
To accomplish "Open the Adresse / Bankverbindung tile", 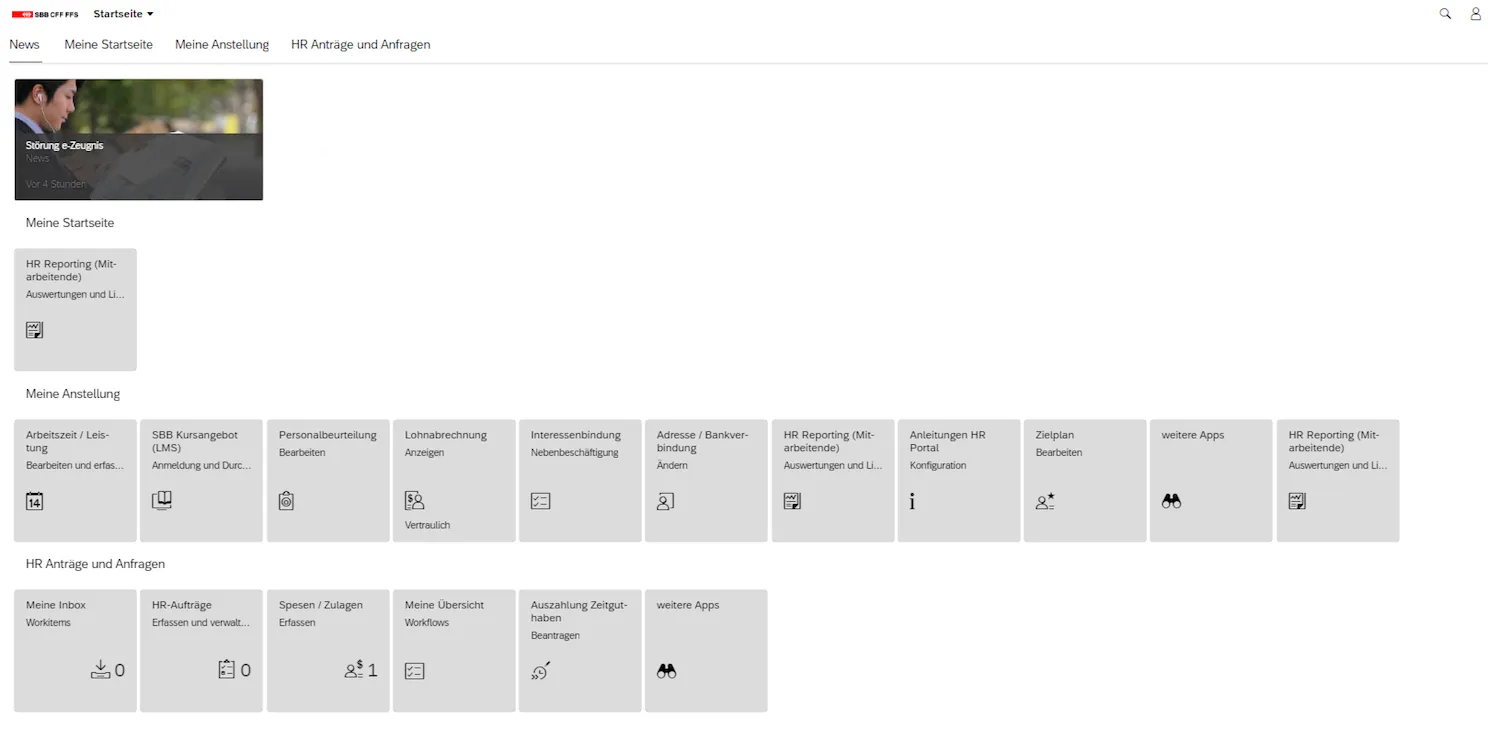I will (x=706, y=480).
